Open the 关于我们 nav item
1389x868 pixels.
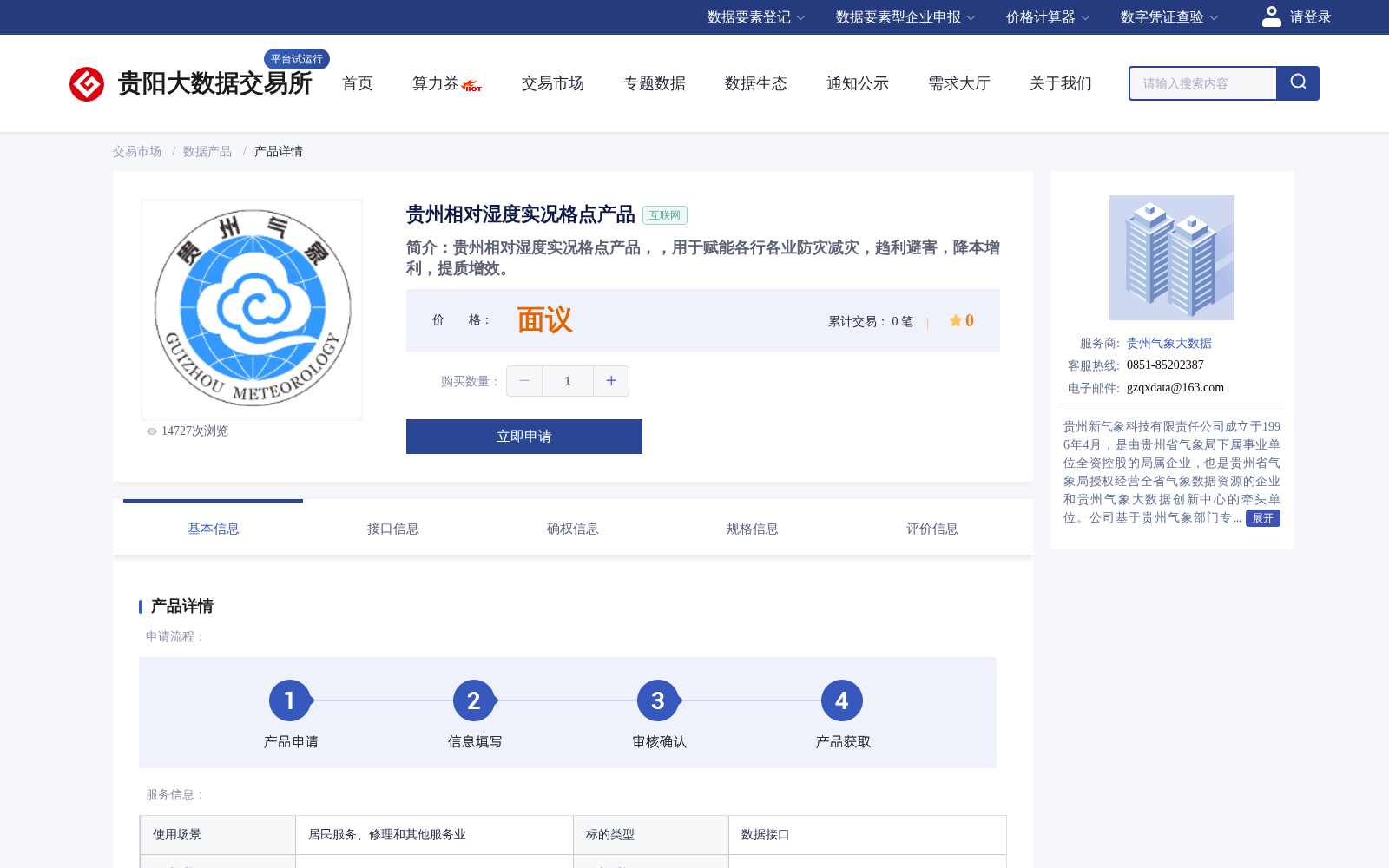[1061, 83]
